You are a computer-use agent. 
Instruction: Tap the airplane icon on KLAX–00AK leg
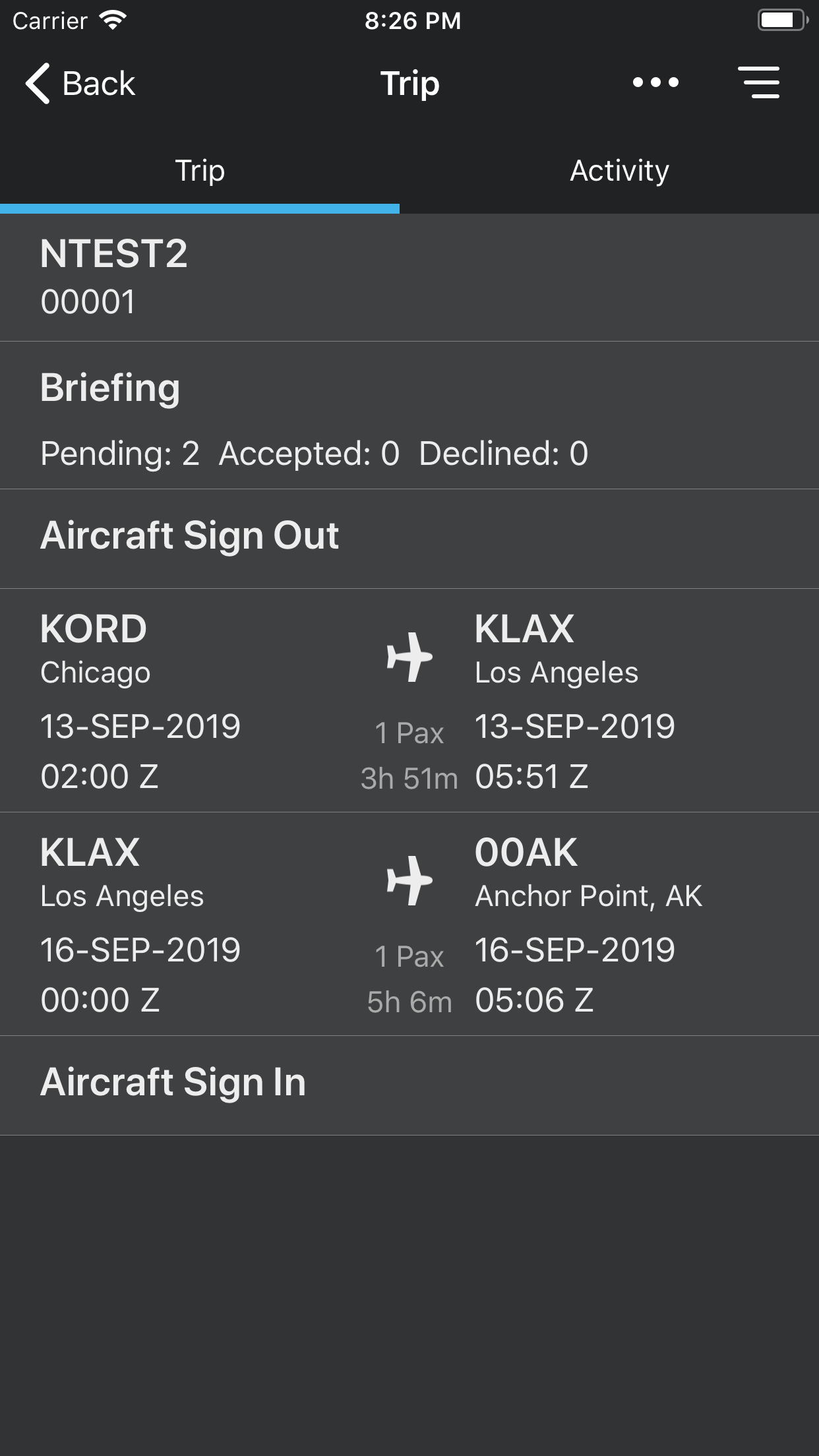click(x=409, y=880)
